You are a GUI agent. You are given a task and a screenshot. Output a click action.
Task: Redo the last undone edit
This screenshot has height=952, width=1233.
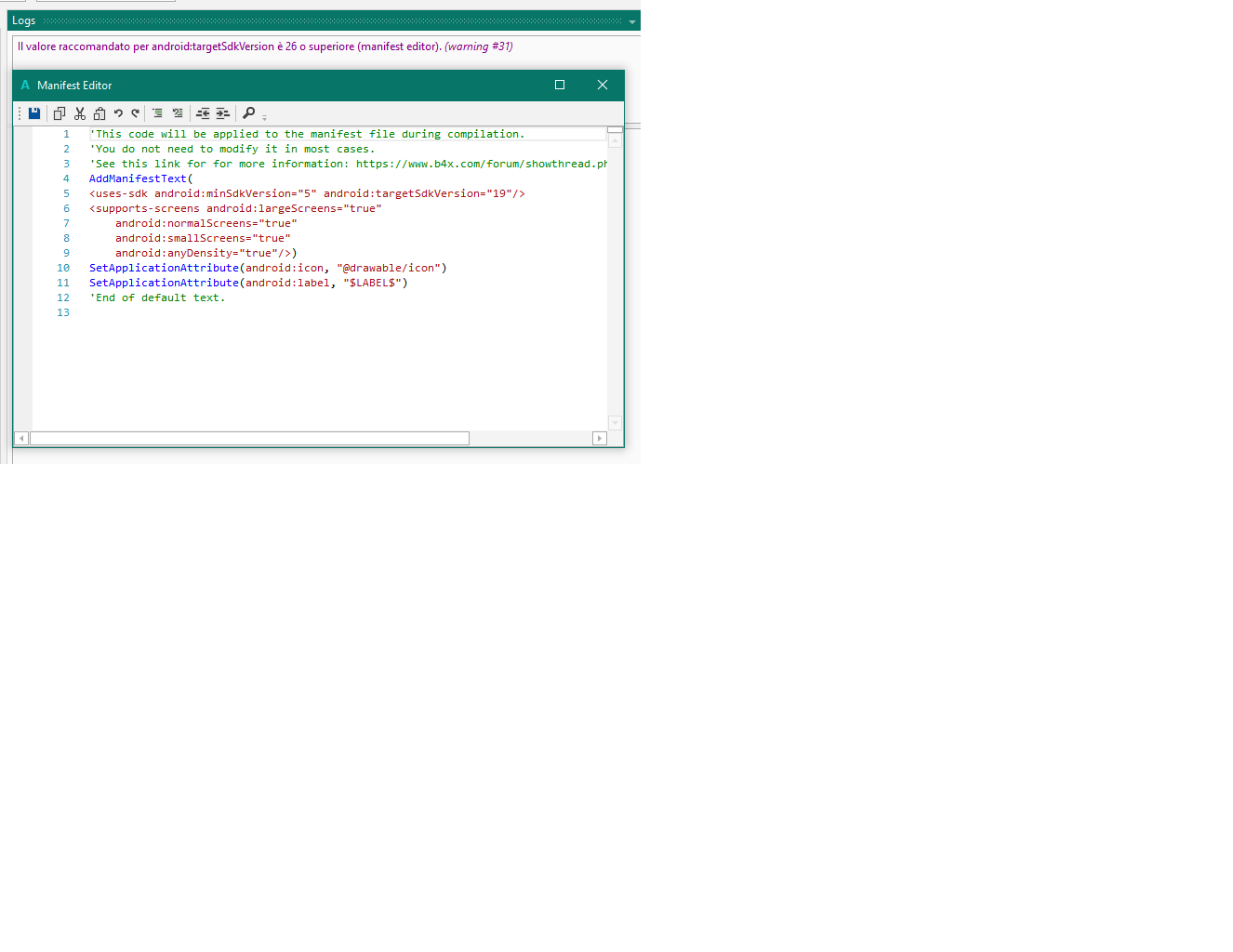(136, 113)
